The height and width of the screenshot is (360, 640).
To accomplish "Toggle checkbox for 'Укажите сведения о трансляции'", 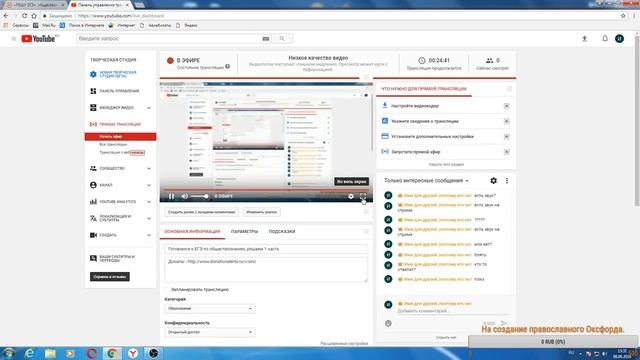I will 507,121.
